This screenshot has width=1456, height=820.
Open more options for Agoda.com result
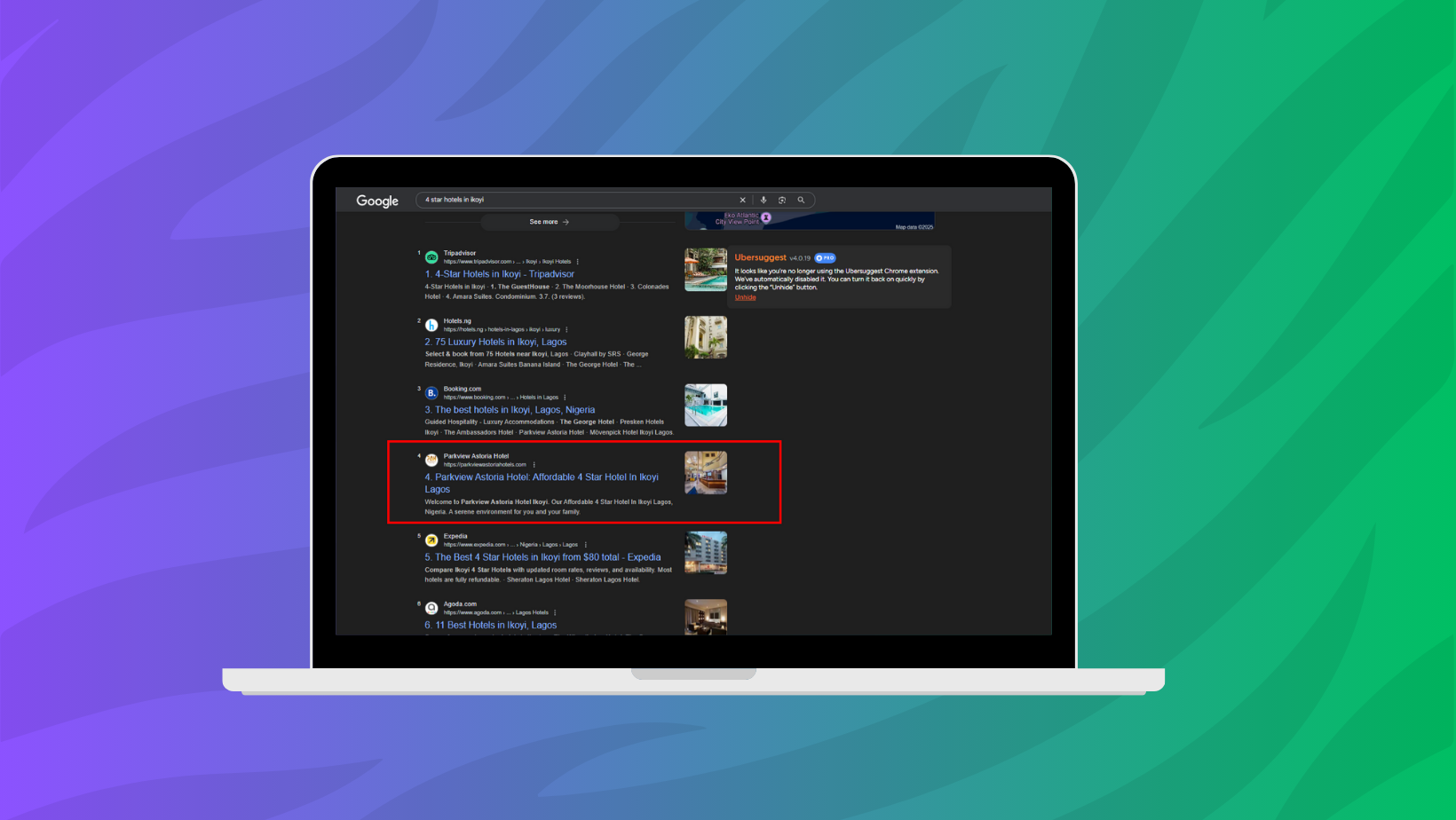click(555, 612)
